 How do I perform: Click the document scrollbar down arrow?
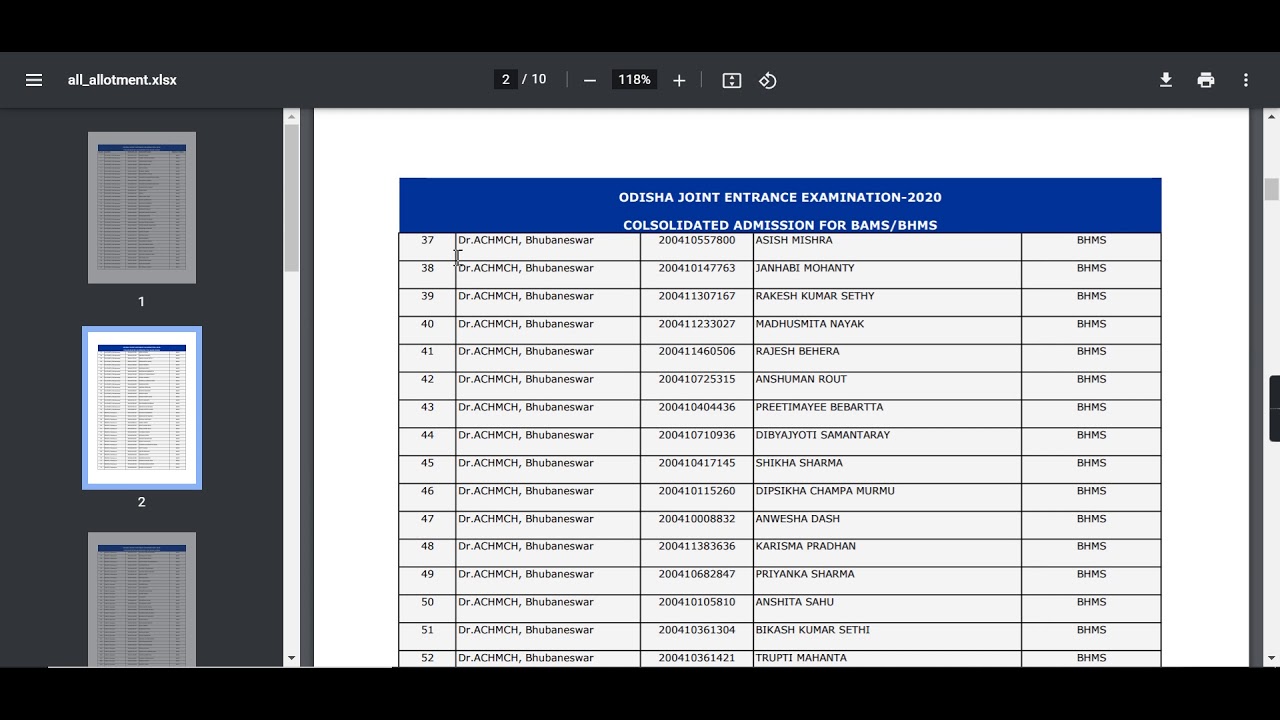click(x=1272, y=658)
